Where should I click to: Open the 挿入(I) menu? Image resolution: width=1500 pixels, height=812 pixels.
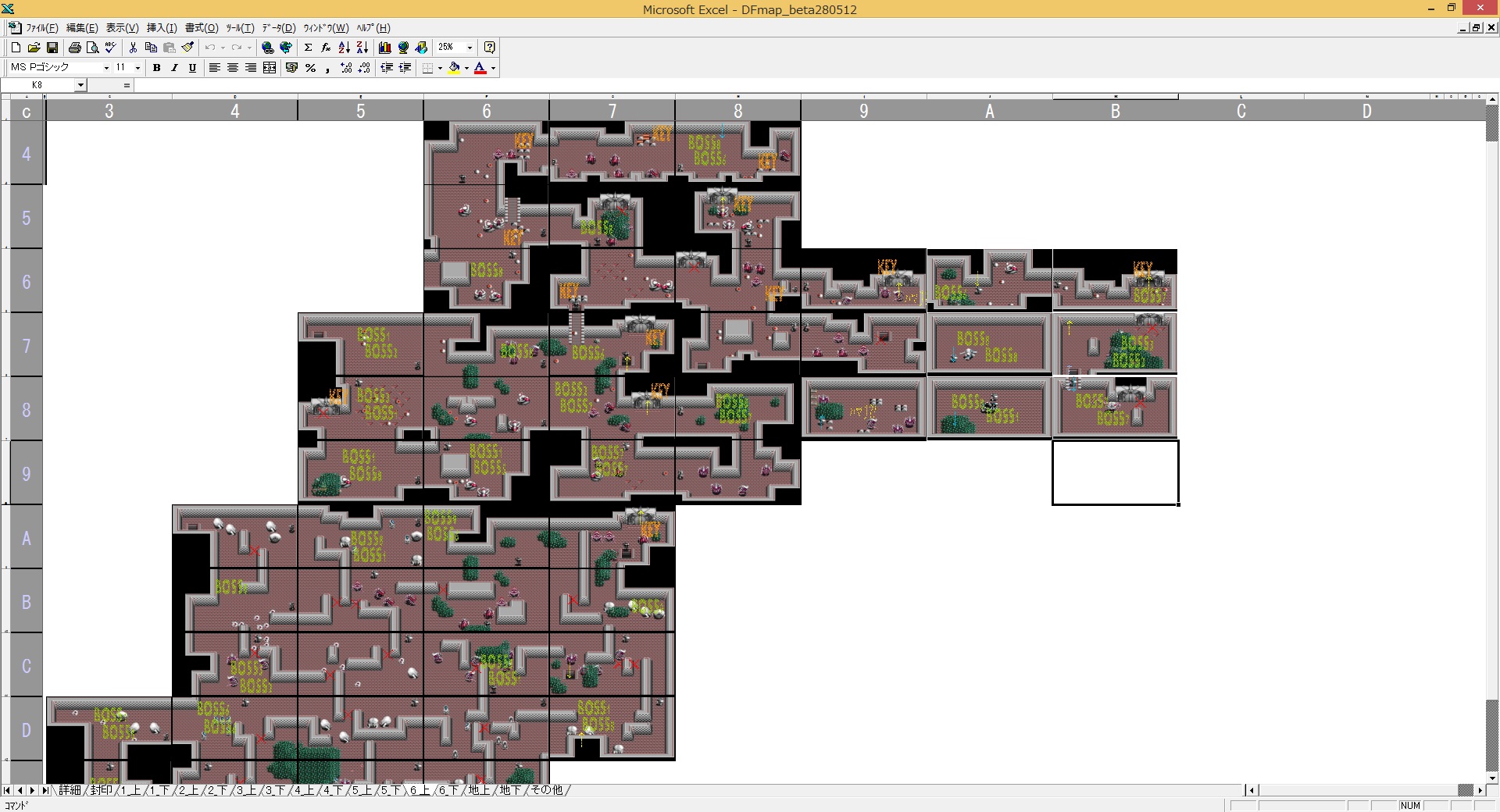click(162, 28)
